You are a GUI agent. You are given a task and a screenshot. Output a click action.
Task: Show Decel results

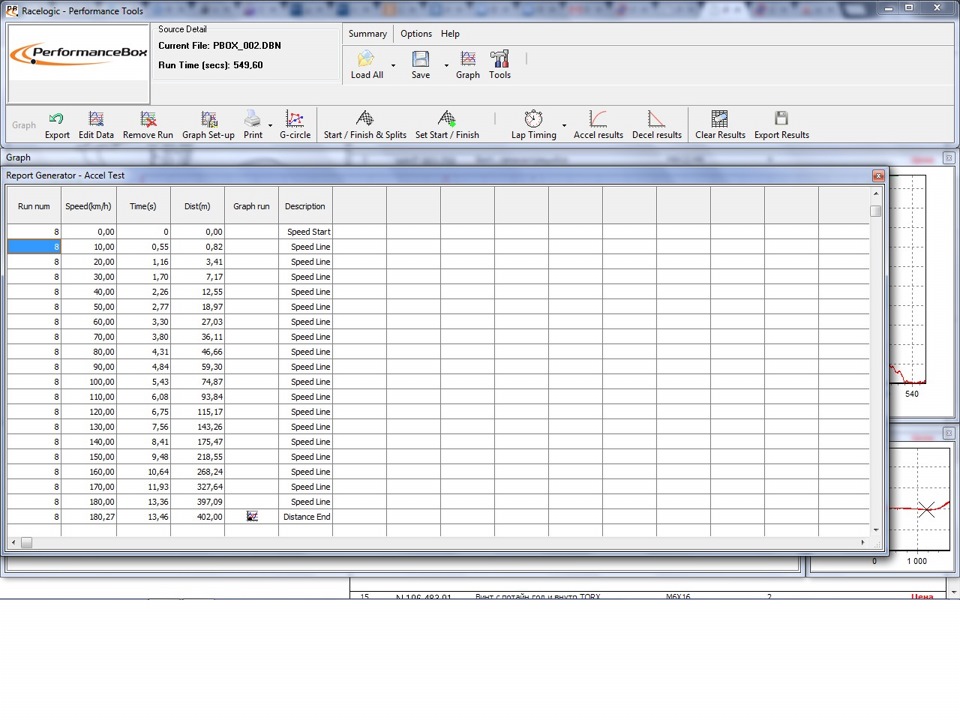tap(656, 119)
